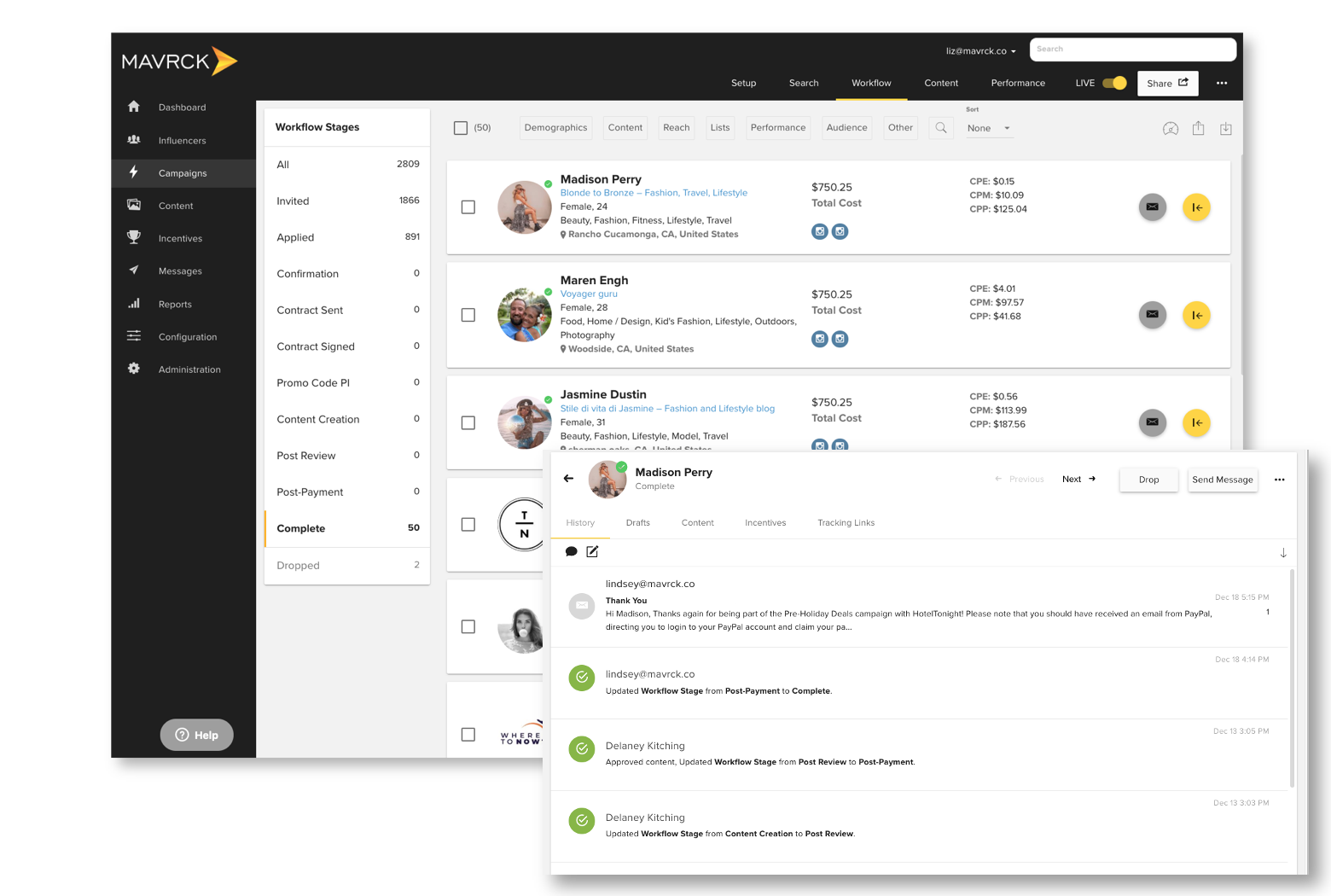Toggle the LIVE switch
1331x896 pixels.
click(x=1114, y=83)
